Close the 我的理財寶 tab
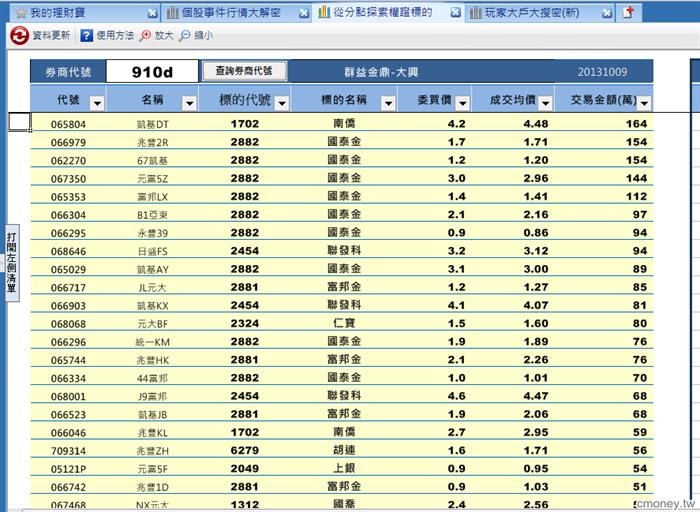This screenshot has width=700, height=512. tap(152, 13)
